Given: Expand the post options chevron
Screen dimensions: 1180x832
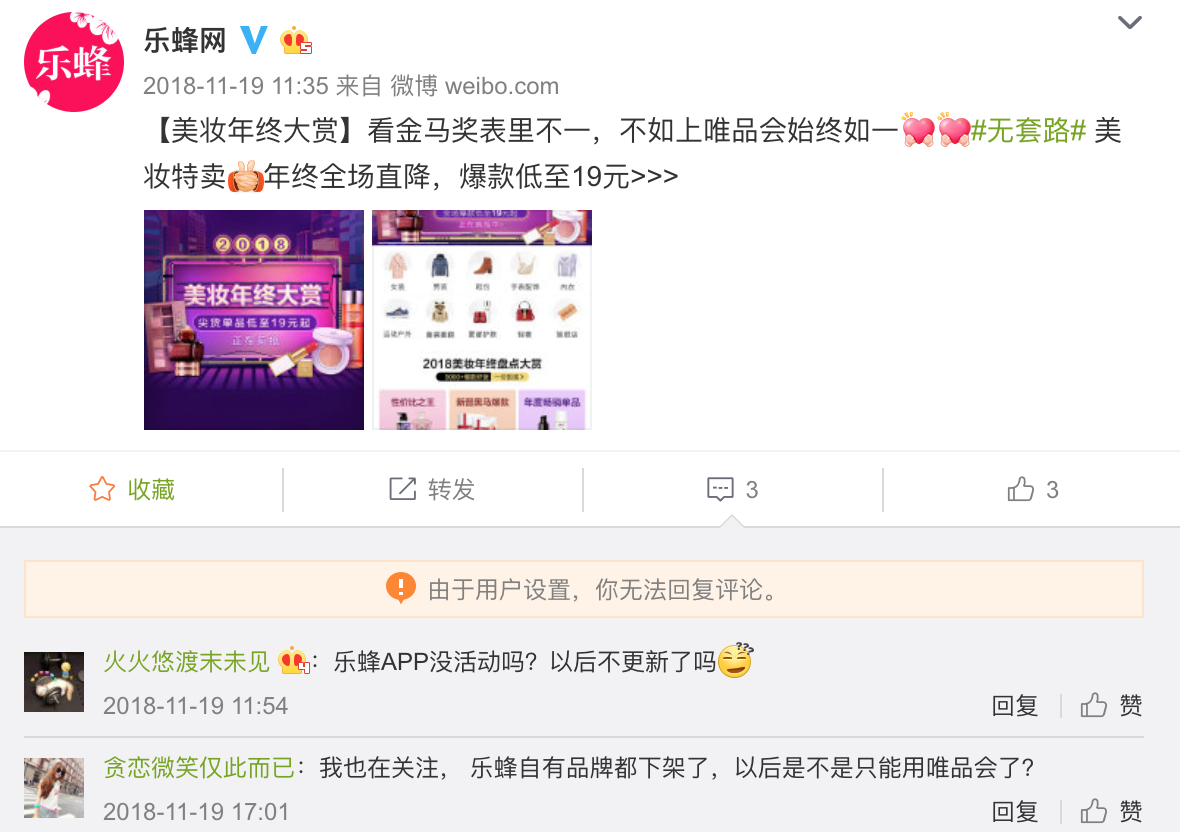Looking at the screenshot, I should pyautogui.click(x=1130, y=23).
